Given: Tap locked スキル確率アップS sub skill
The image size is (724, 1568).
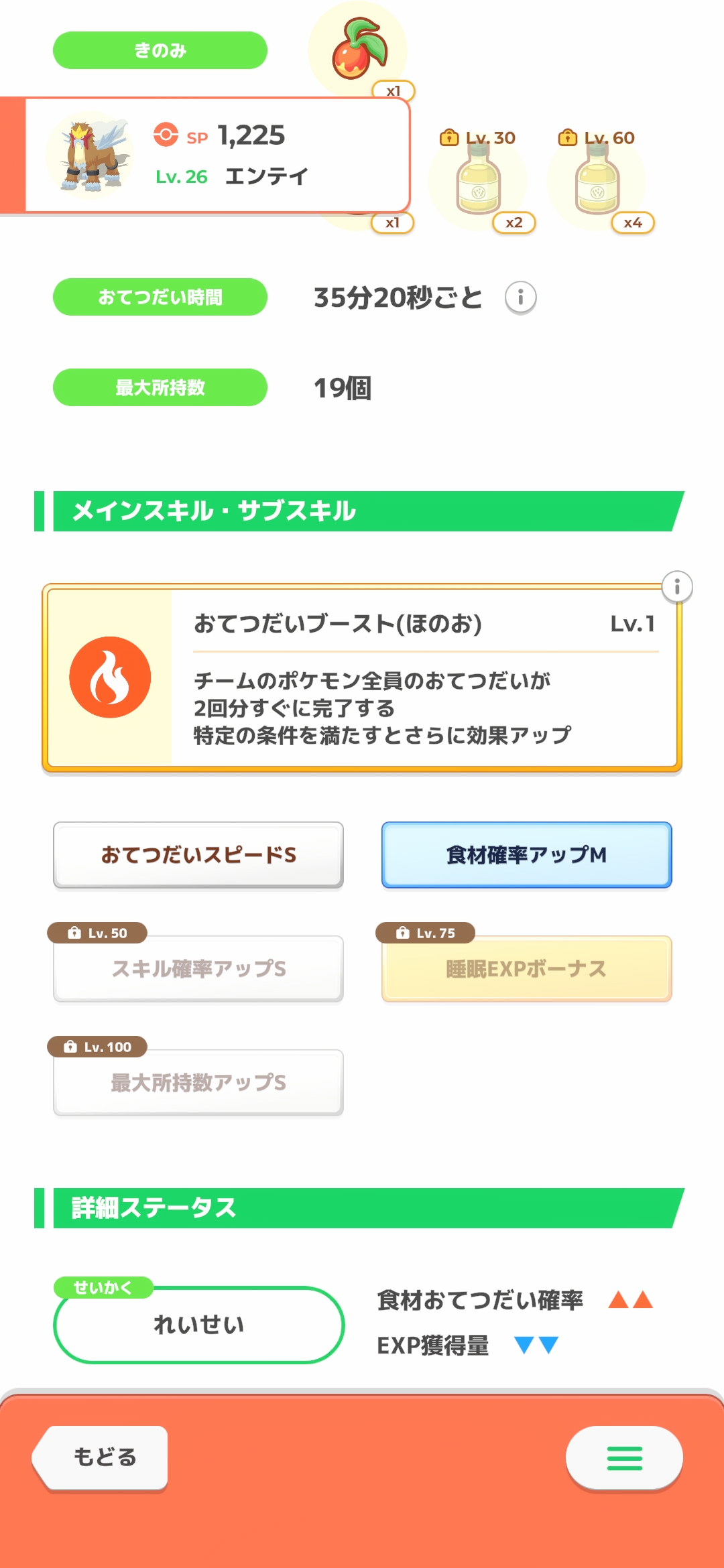Looking at the screenshot, I should point(198,969).
